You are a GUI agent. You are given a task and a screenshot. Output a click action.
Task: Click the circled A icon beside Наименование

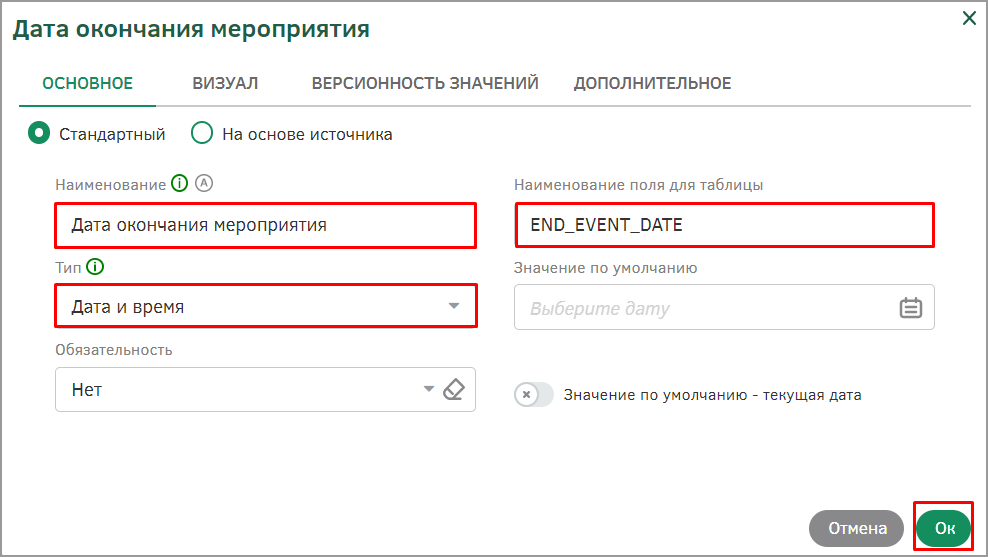[x=204, y=183]
